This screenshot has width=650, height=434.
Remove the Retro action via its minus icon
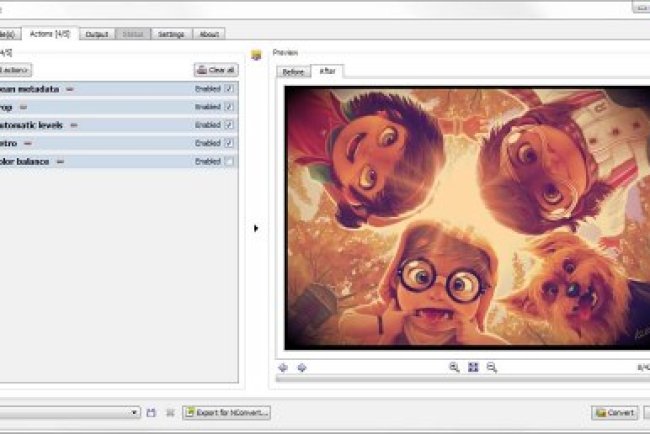click(x=28, y=143)
